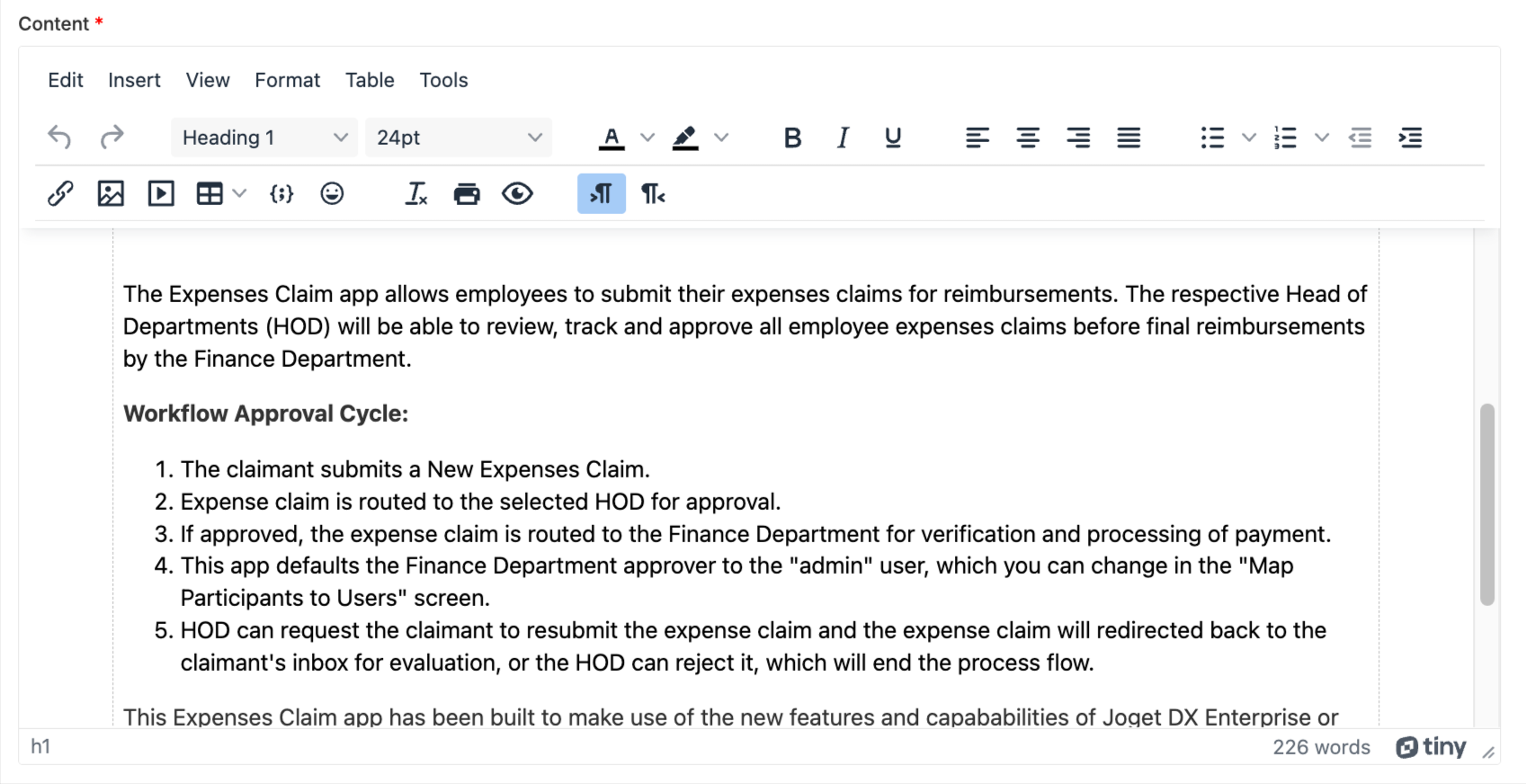Open the Format menu

tap(287, 80)
